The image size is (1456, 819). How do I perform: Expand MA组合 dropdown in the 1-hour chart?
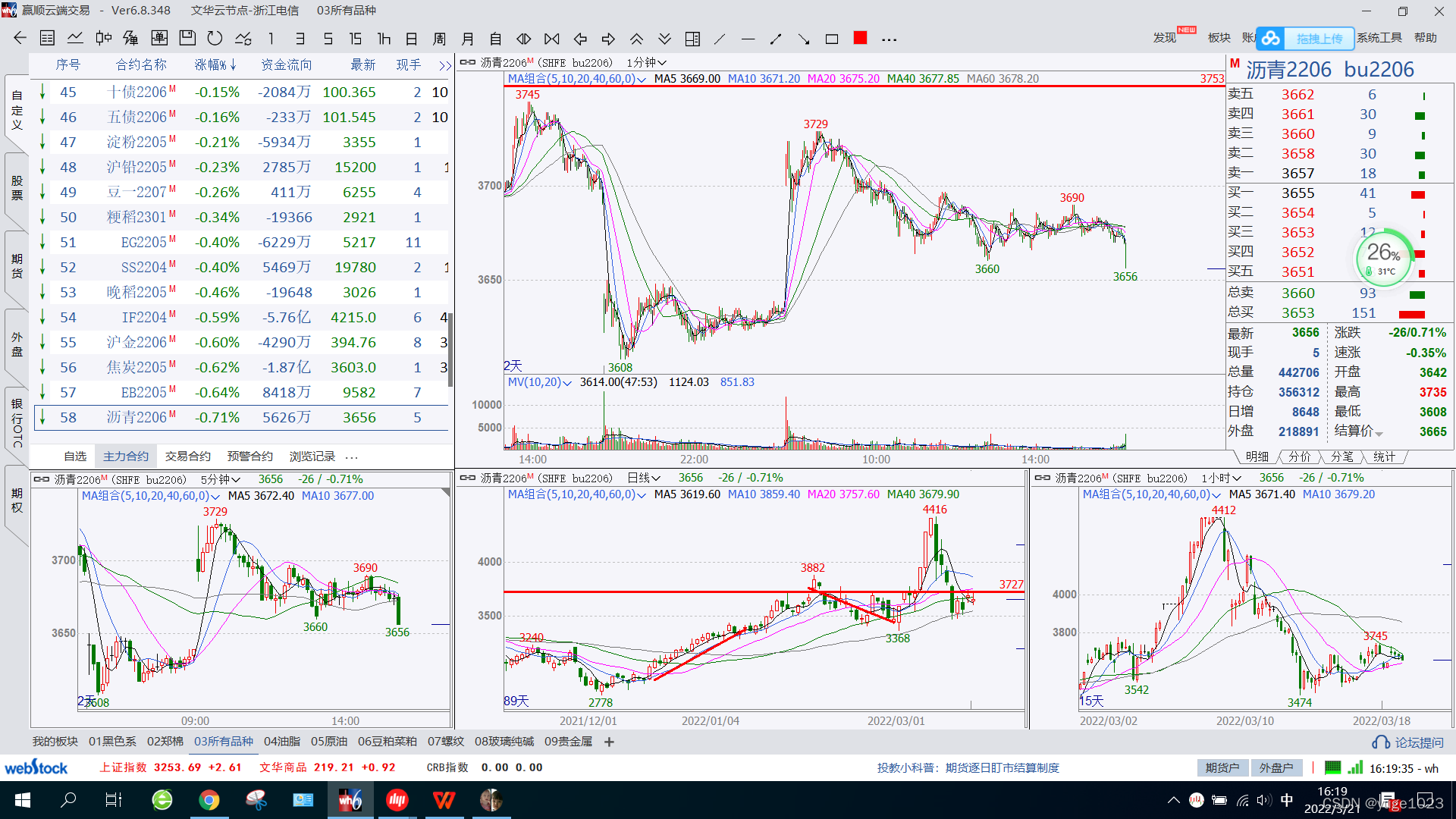coord(1216,494)
